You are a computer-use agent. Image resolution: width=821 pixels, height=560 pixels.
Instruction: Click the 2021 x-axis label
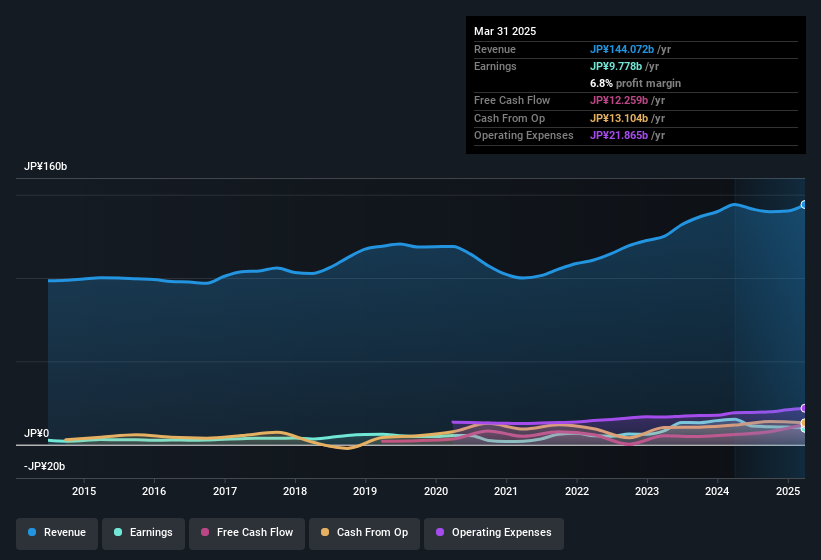(506, 491)
